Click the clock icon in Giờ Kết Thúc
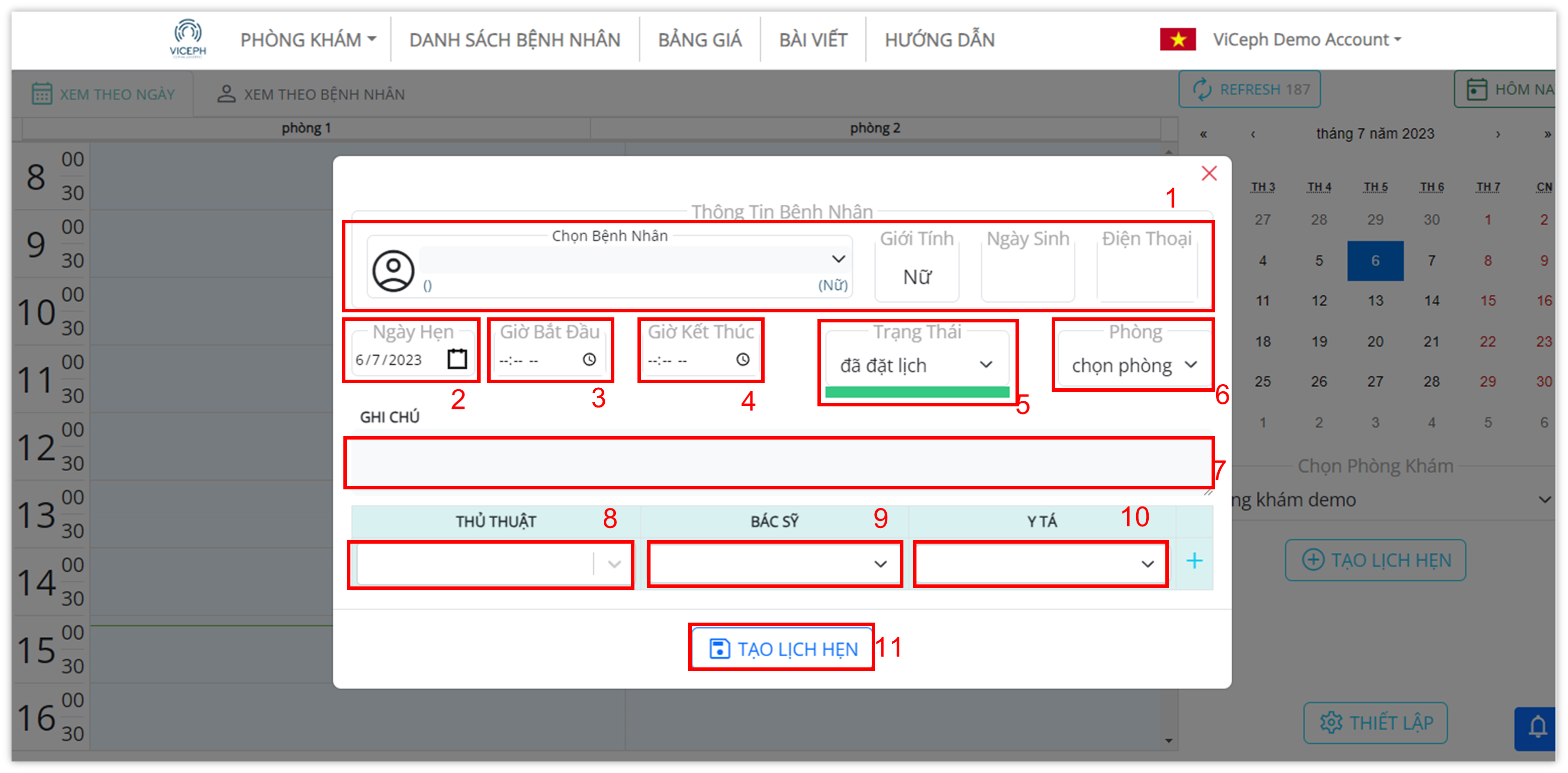 click(743, 360)
